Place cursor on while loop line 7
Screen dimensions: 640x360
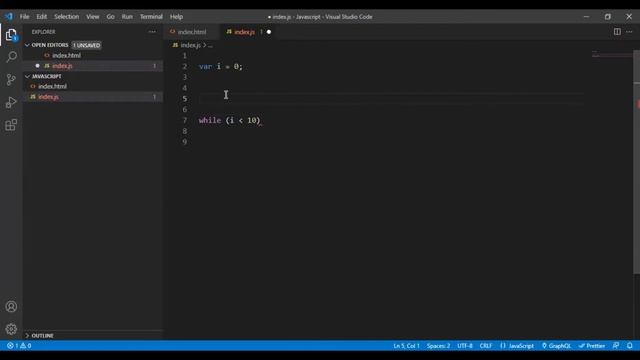[229, 120]
